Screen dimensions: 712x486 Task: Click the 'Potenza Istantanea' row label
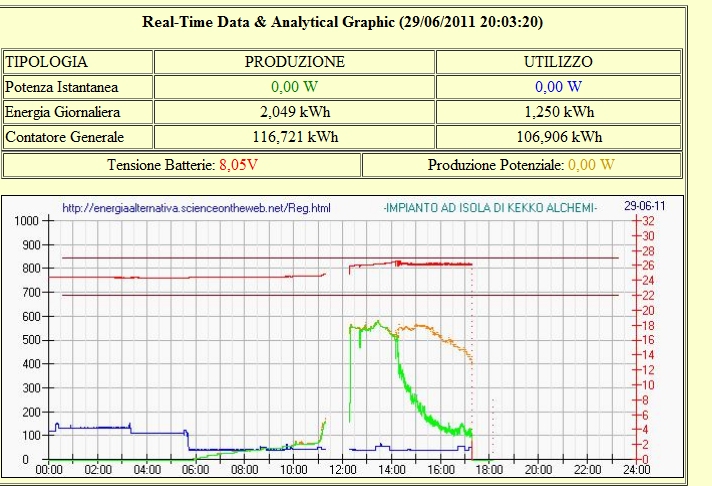(62, 87)
